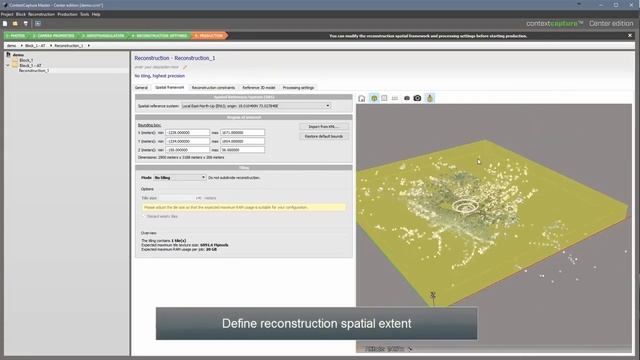Click the fourth toolbar icon after separator

point(38,24)
